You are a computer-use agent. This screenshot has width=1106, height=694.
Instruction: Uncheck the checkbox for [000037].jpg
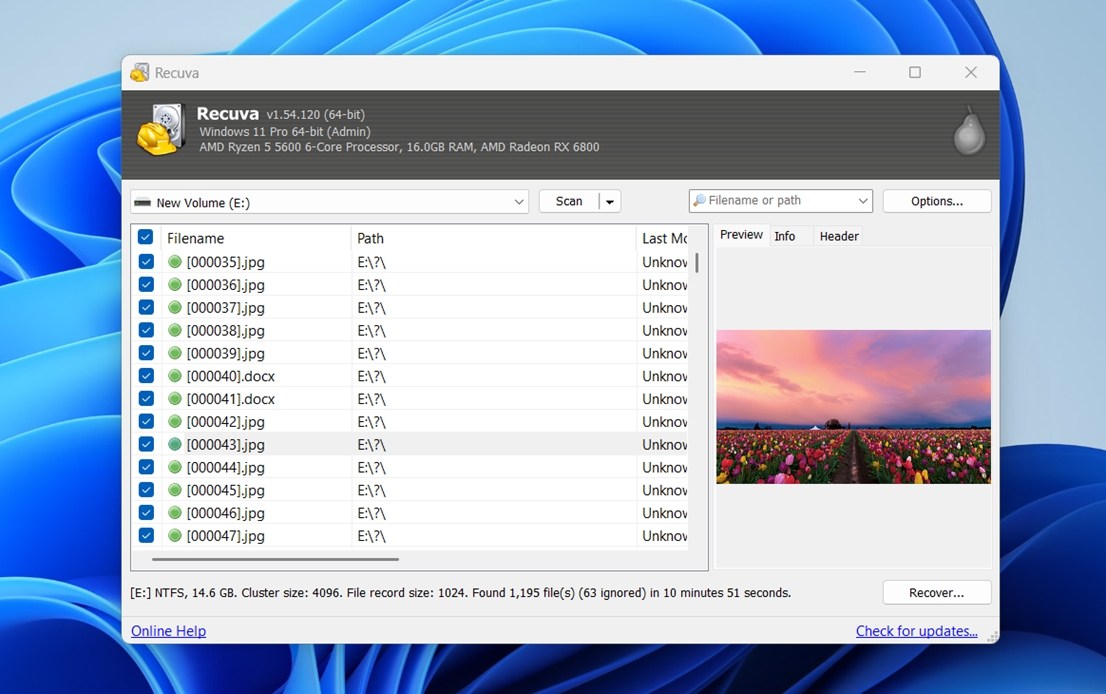click(x=146, y=308)
